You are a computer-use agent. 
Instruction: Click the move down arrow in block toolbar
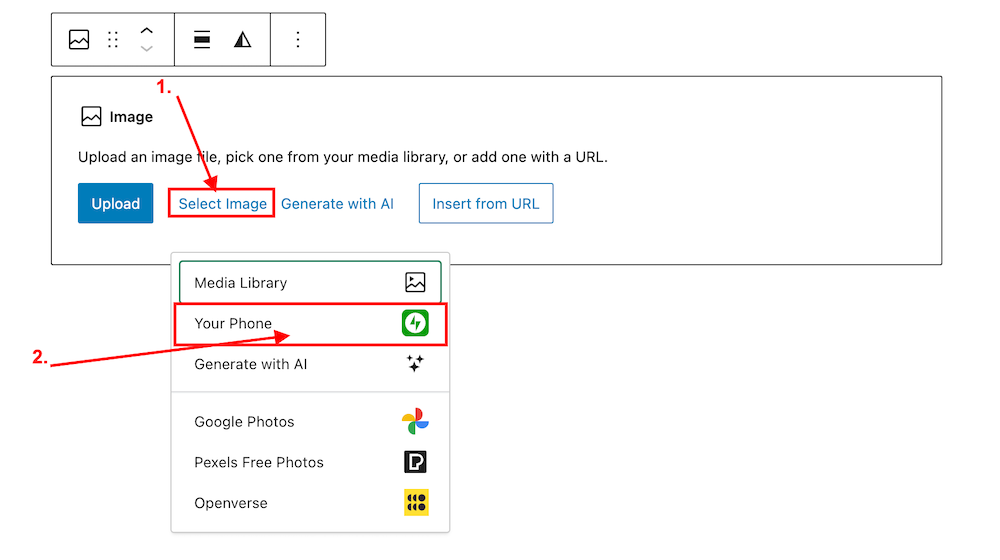point(147,48)
